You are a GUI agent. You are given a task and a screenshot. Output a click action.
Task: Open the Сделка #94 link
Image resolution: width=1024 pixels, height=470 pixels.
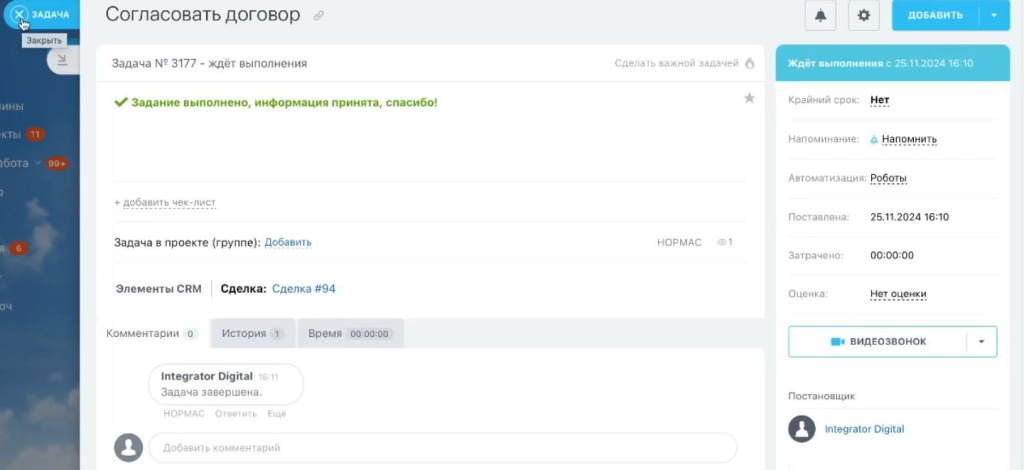[x=304, y=289]
